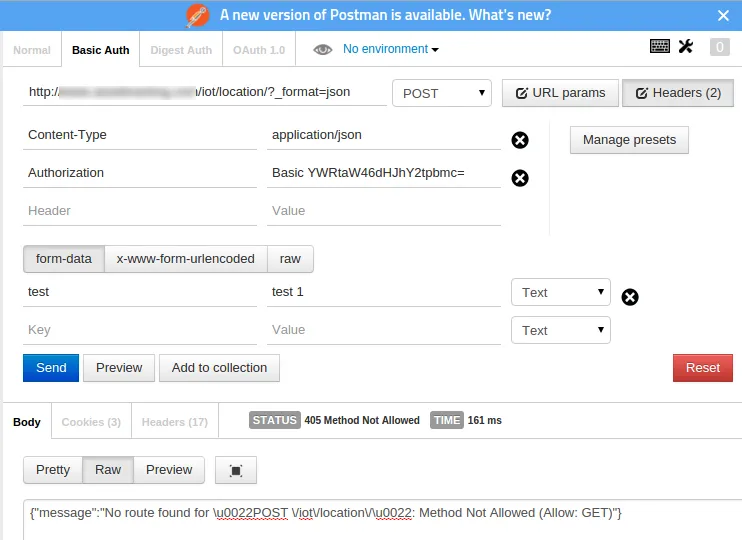Click the environment quick-look eye icon

point(323,49)
